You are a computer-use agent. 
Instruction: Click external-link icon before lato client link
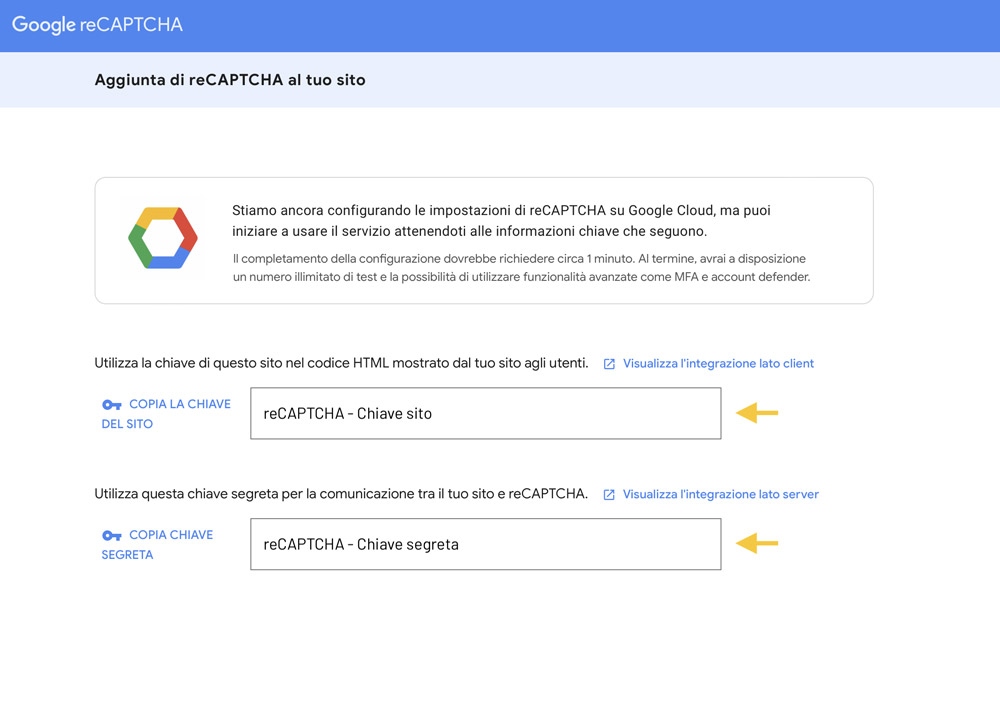coord(609,364)
